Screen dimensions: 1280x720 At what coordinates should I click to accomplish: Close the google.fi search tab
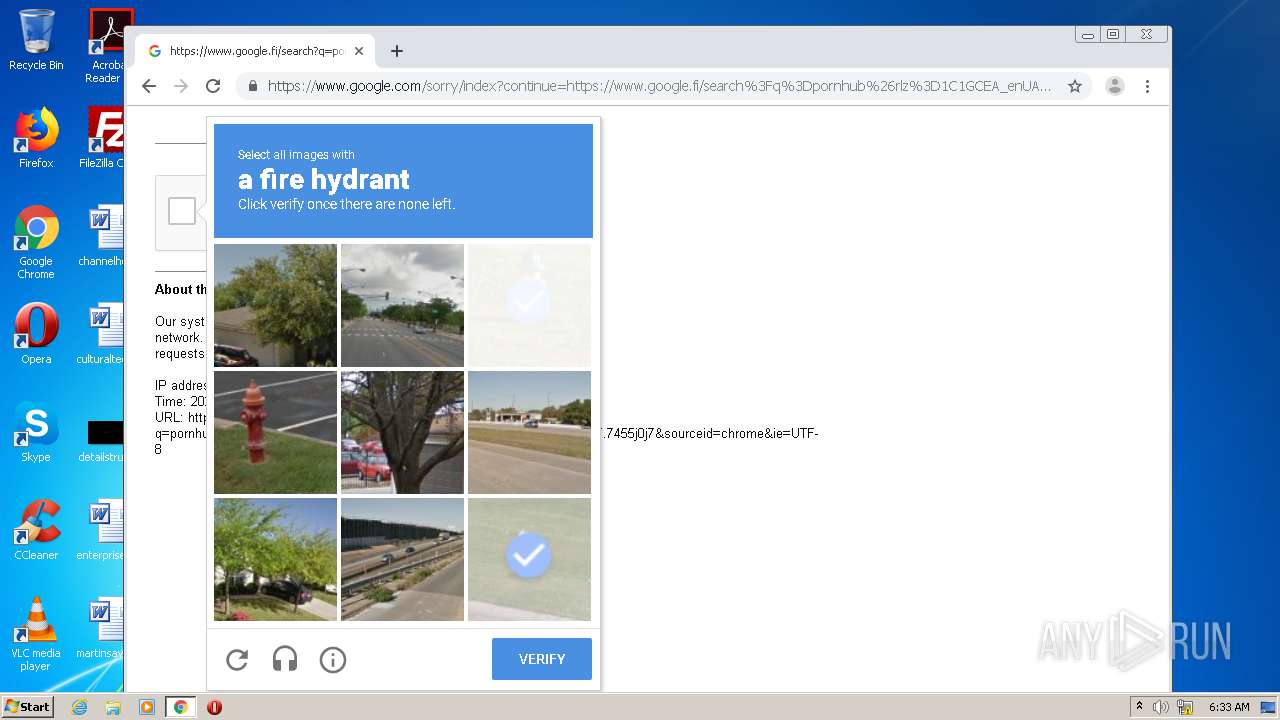click(x=359, y=51)
